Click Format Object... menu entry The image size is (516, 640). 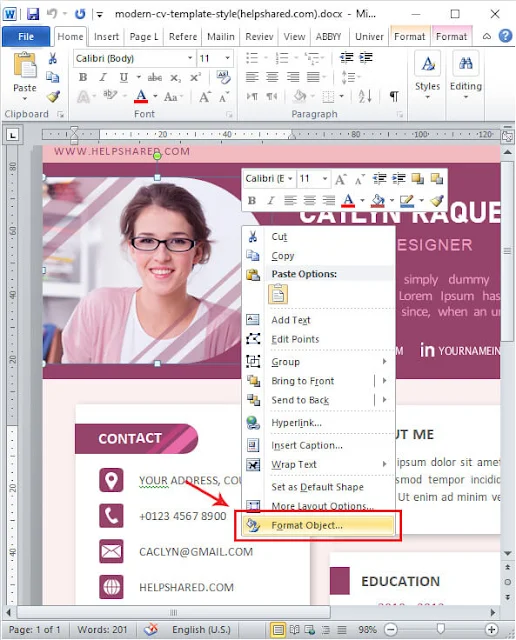tap(318, 525)
